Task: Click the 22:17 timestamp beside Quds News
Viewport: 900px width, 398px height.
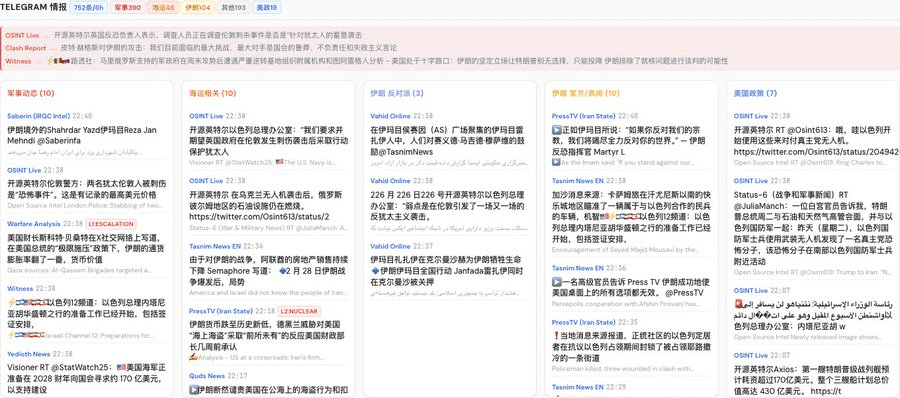Action: coord(238,376)
